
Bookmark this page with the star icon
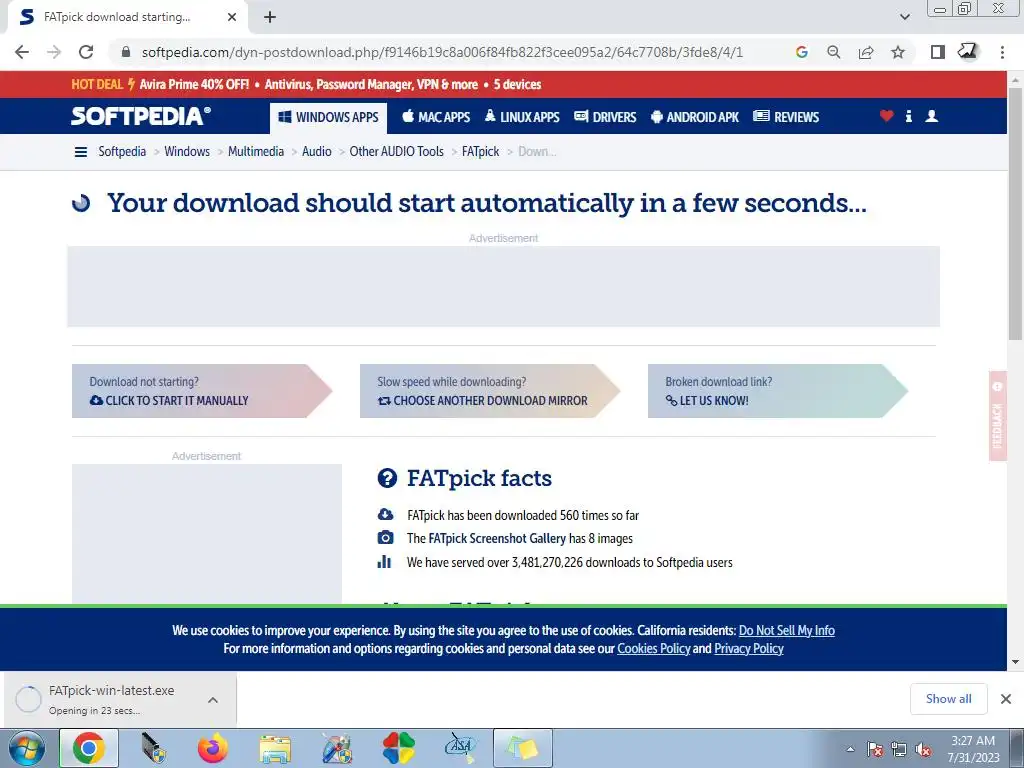[898, 52]
